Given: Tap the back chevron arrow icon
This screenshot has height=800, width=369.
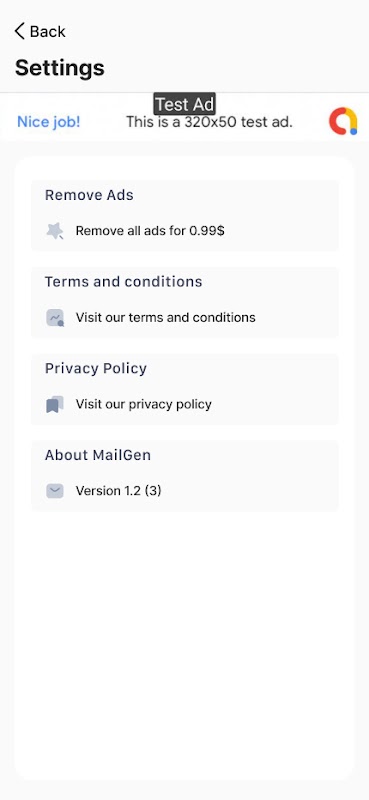Looking at the screenshot, I should pyautogui.click(x=19, y=32).
